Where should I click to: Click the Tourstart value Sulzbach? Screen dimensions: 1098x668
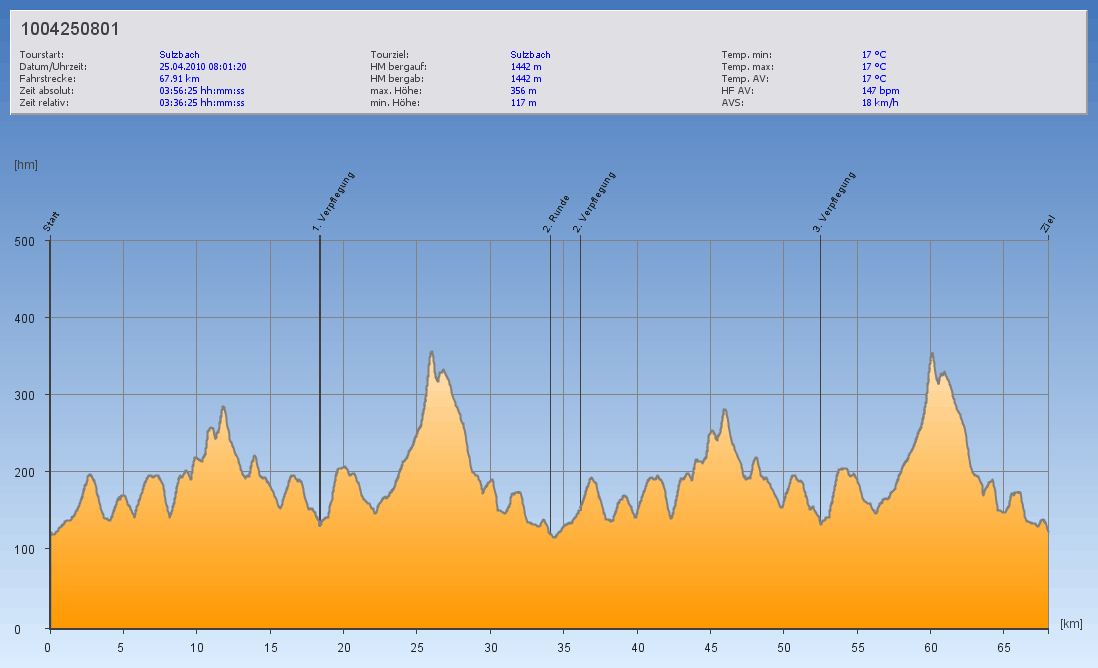pyautogui.click(x=179, y=55)
